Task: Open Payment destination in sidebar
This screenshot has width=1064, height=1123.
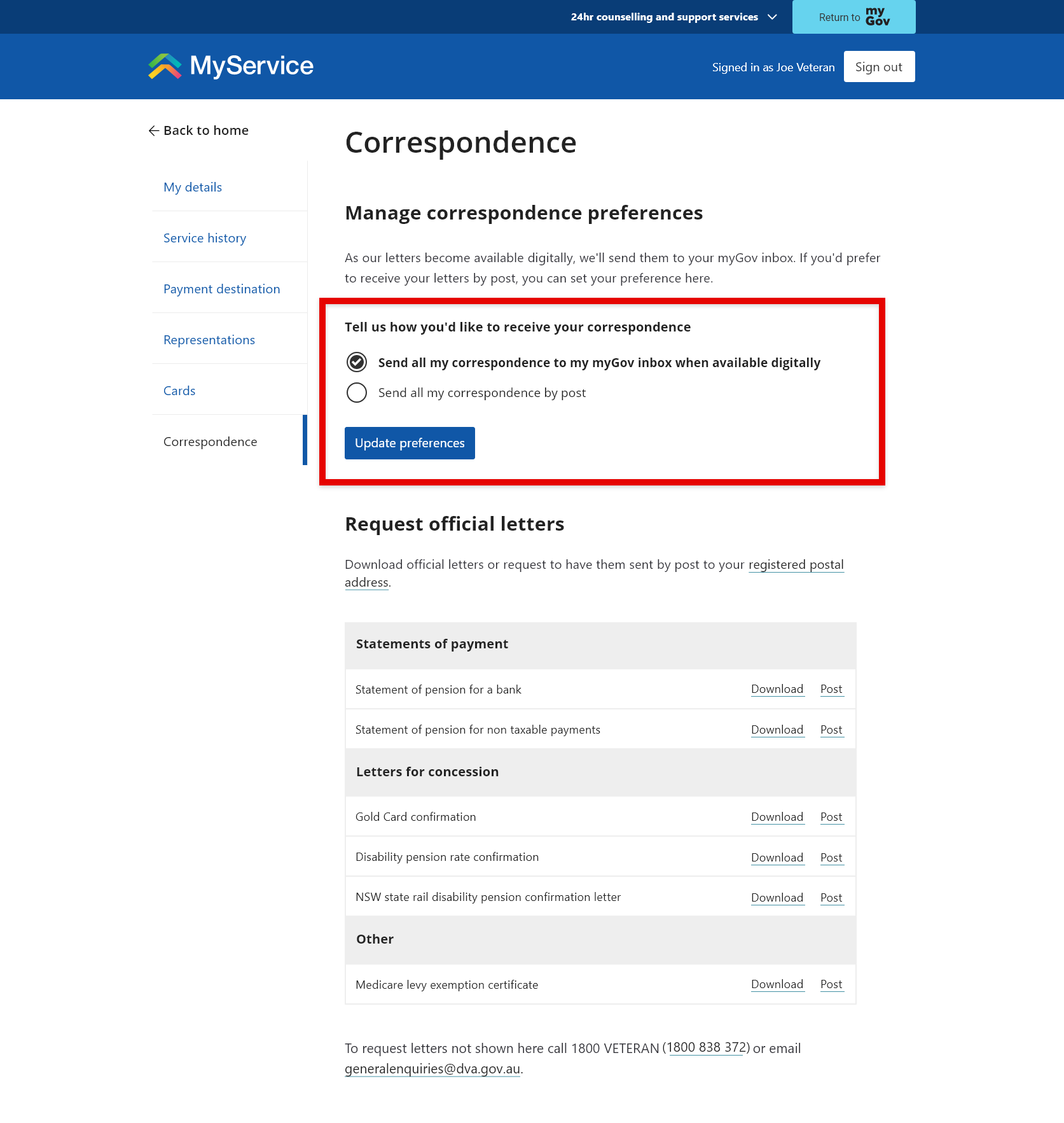Action: point(221,289)
